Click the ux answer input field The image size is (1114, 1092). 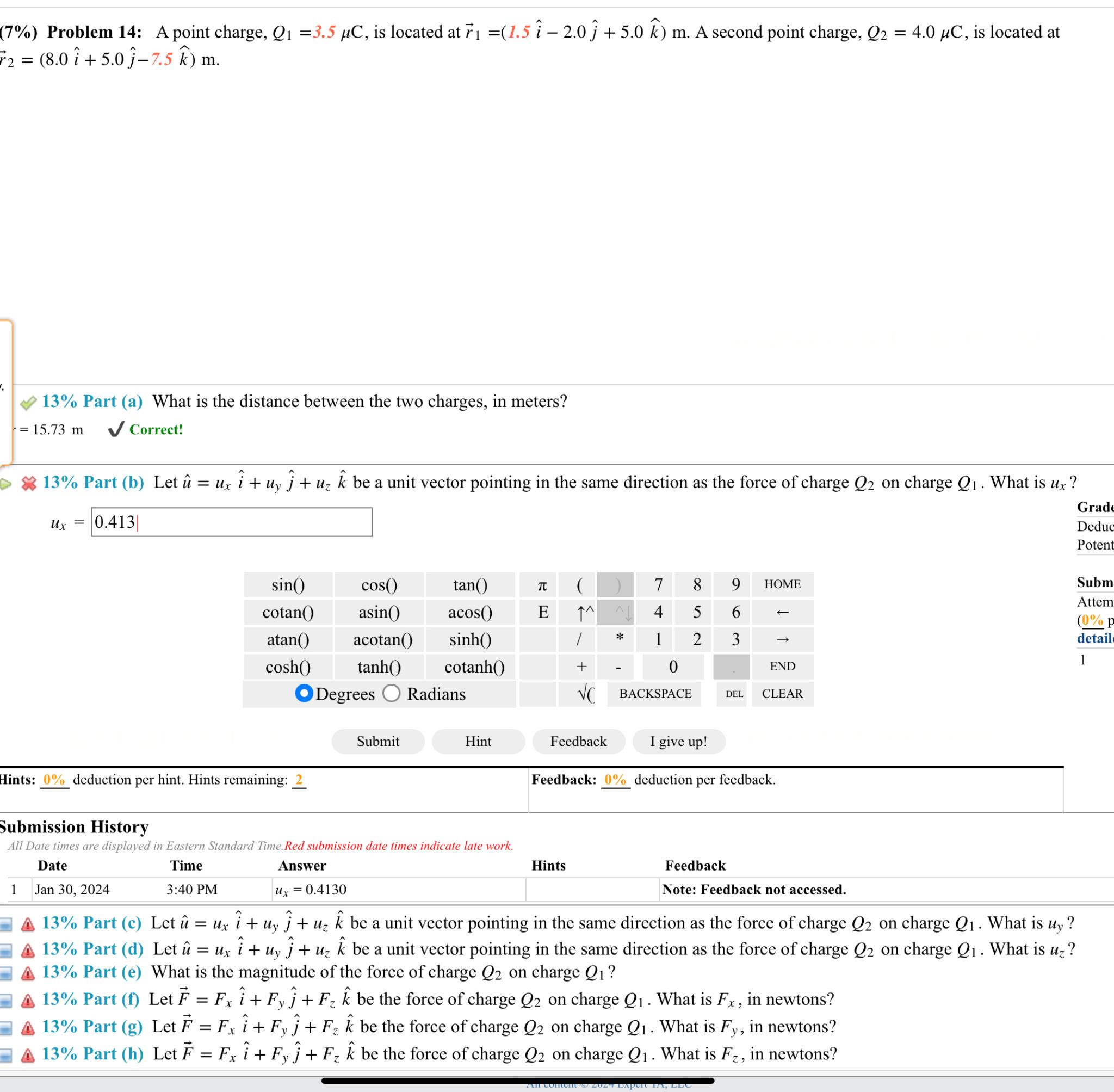click(232, 522)
